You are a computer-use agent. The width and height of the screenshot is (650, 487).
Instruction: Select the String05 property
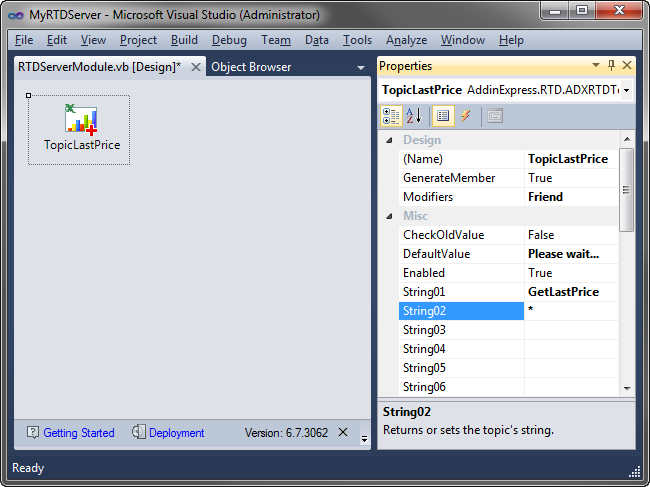point(461,368)
